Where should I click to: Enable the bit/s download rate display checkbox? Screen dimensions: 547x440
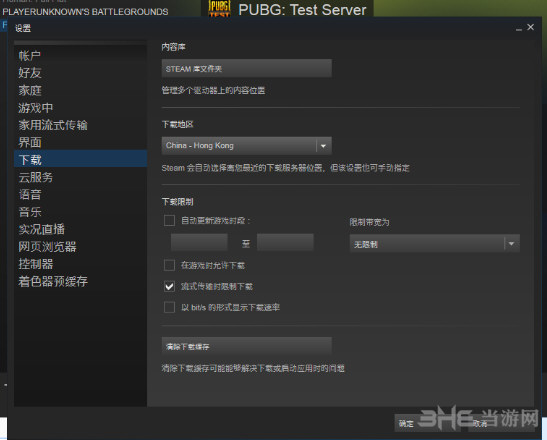pos(169,307)
